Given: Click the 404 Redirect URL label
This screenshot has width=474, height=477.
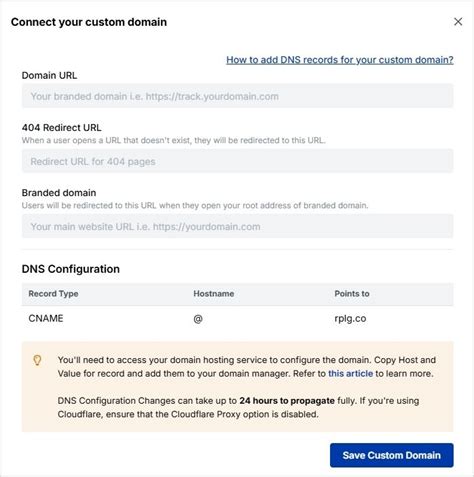Looking at the screenshot, I should (x=62, y=128).
